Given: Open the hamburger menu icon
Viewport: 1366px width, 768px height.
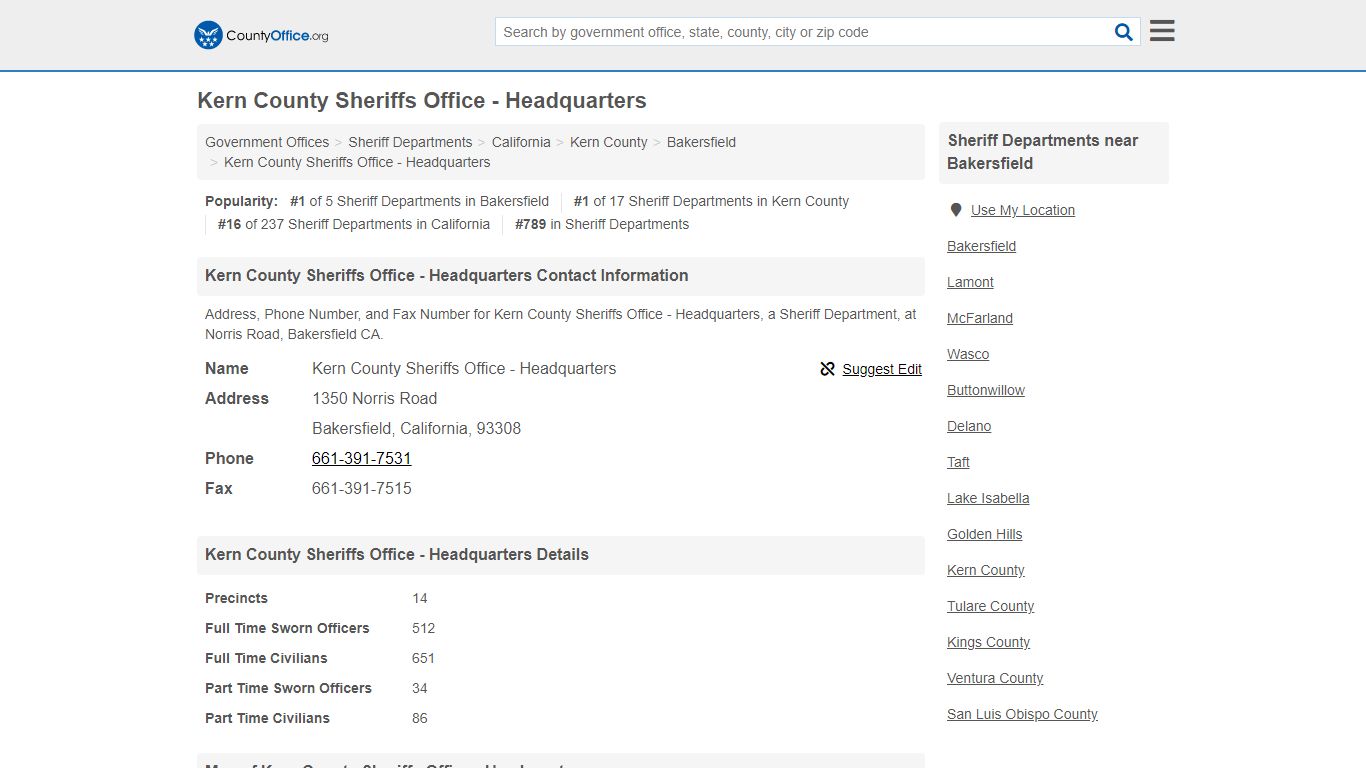Looking at the screenshot, I should click(1162, 31).
